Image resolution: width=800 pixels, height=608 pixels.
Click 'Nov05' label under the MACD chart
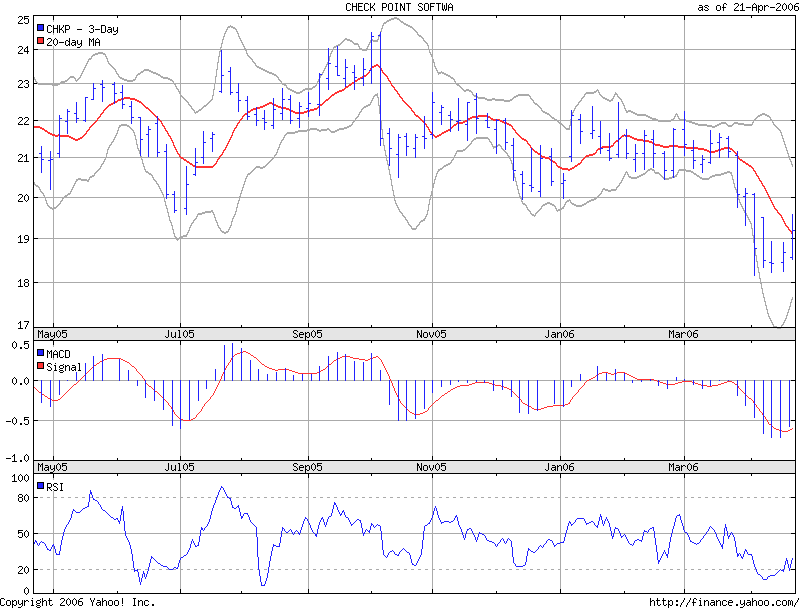(x=431, y=467)
